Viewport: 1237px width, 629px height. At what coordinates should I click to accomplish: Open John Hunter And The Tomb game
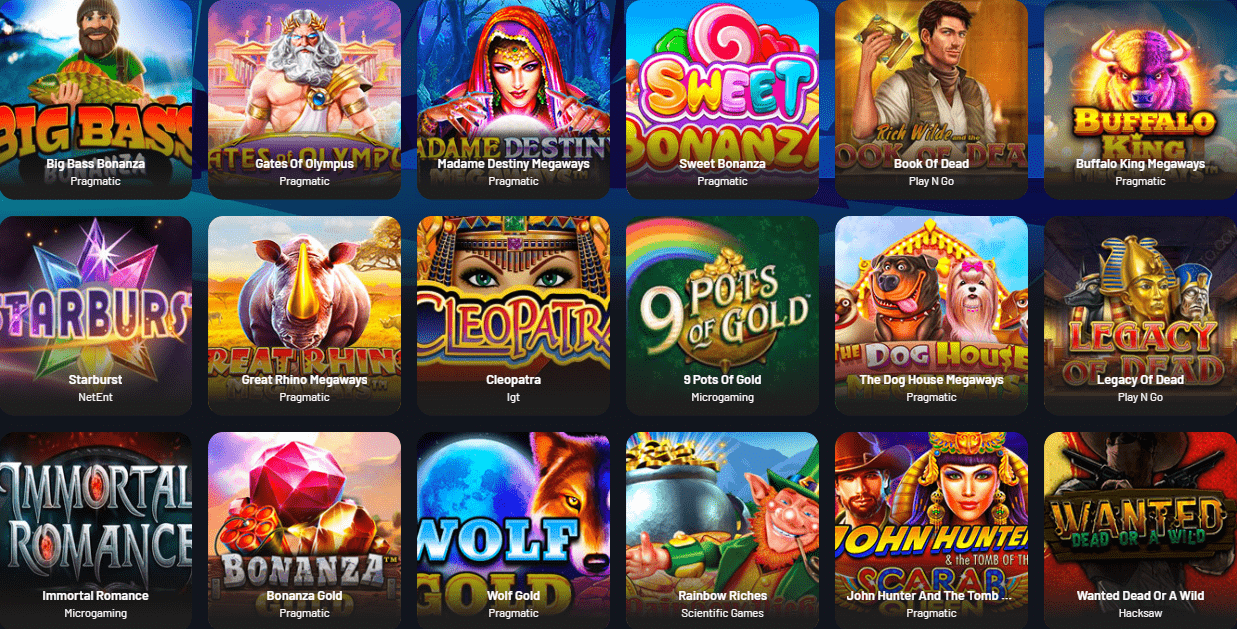click(x=931, y=530)
